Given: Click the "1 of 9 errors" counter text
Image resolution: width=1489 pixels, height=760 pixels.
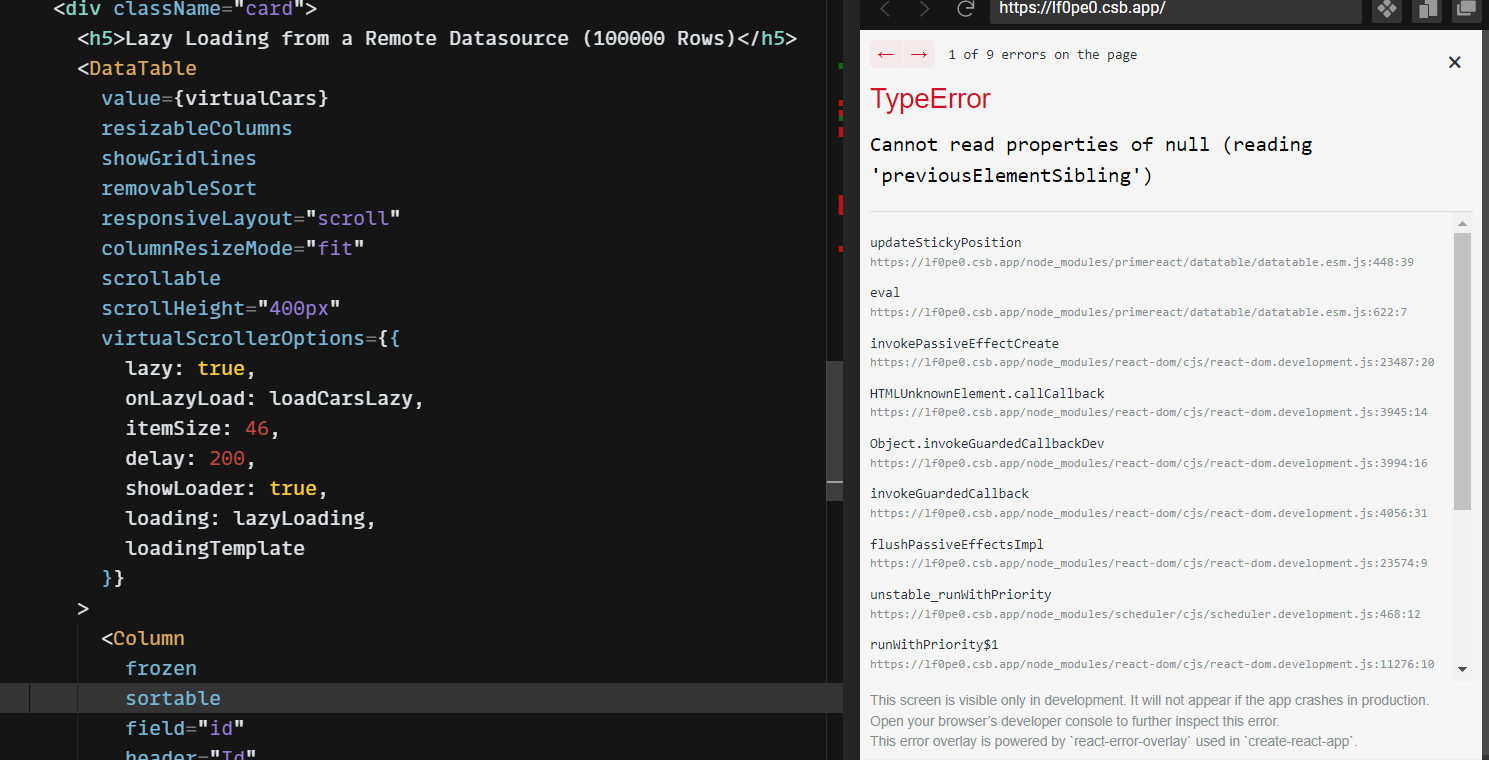Looking at the screenshot, I should coord(1042,55).
